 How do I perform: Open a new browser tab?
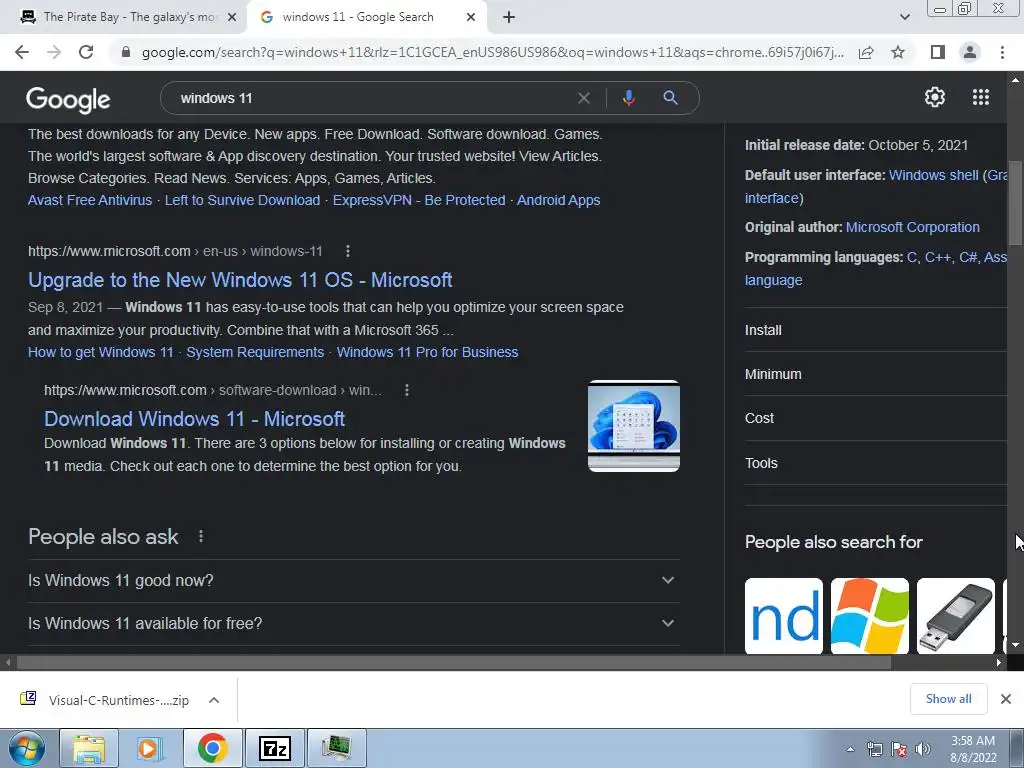pos(509,17)
